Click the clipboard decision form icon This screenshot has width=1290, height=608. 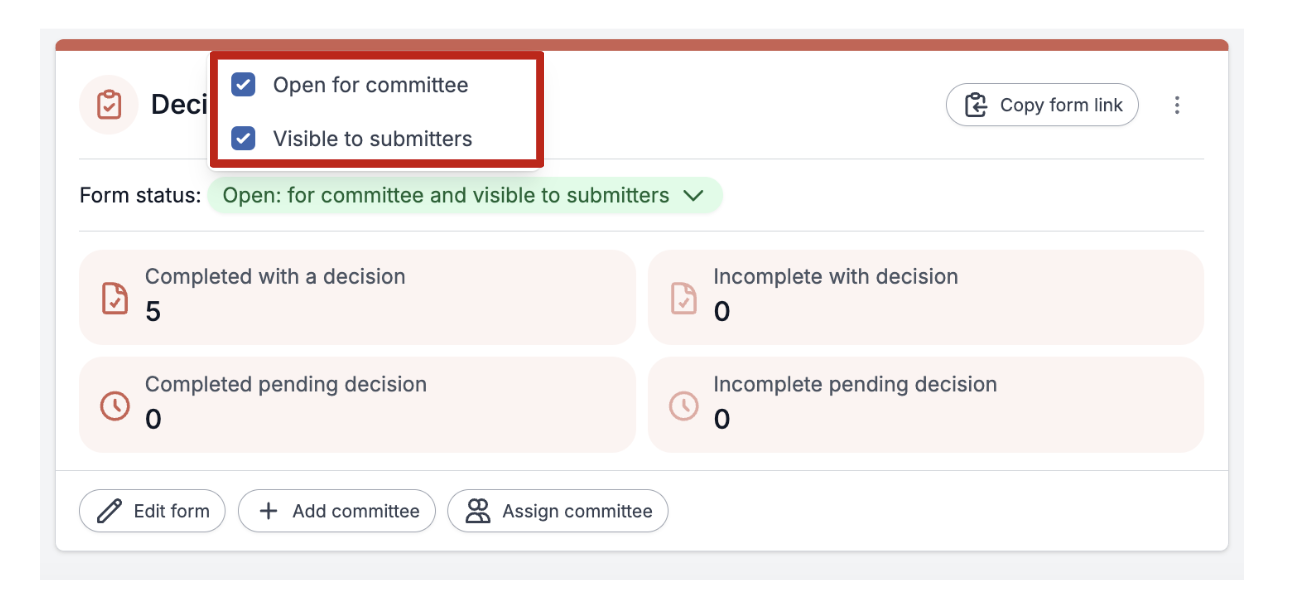(x=108, y=105)
